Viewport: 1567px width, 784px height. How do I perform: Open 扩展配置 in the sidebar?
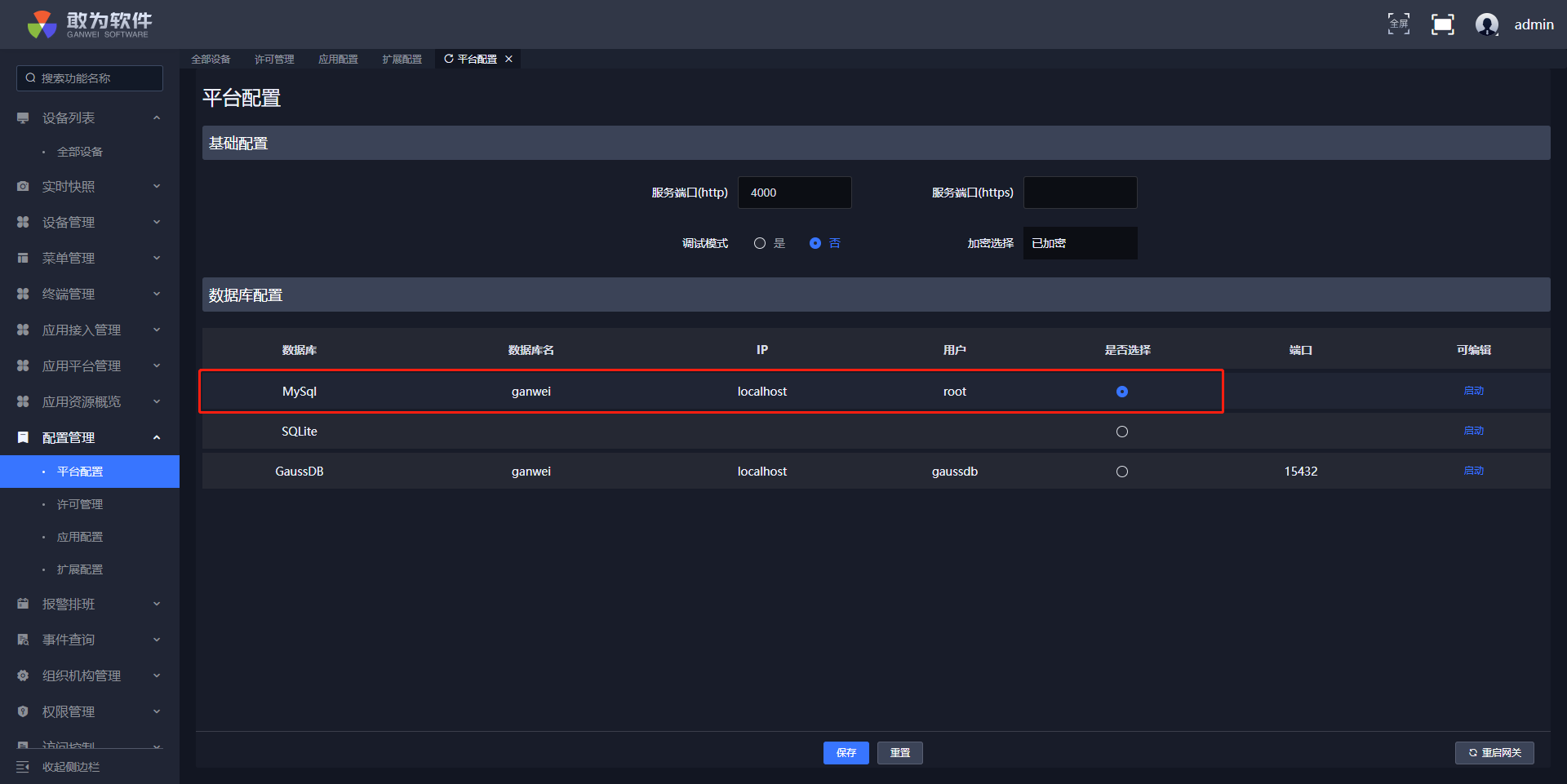[x=80, y=569]
